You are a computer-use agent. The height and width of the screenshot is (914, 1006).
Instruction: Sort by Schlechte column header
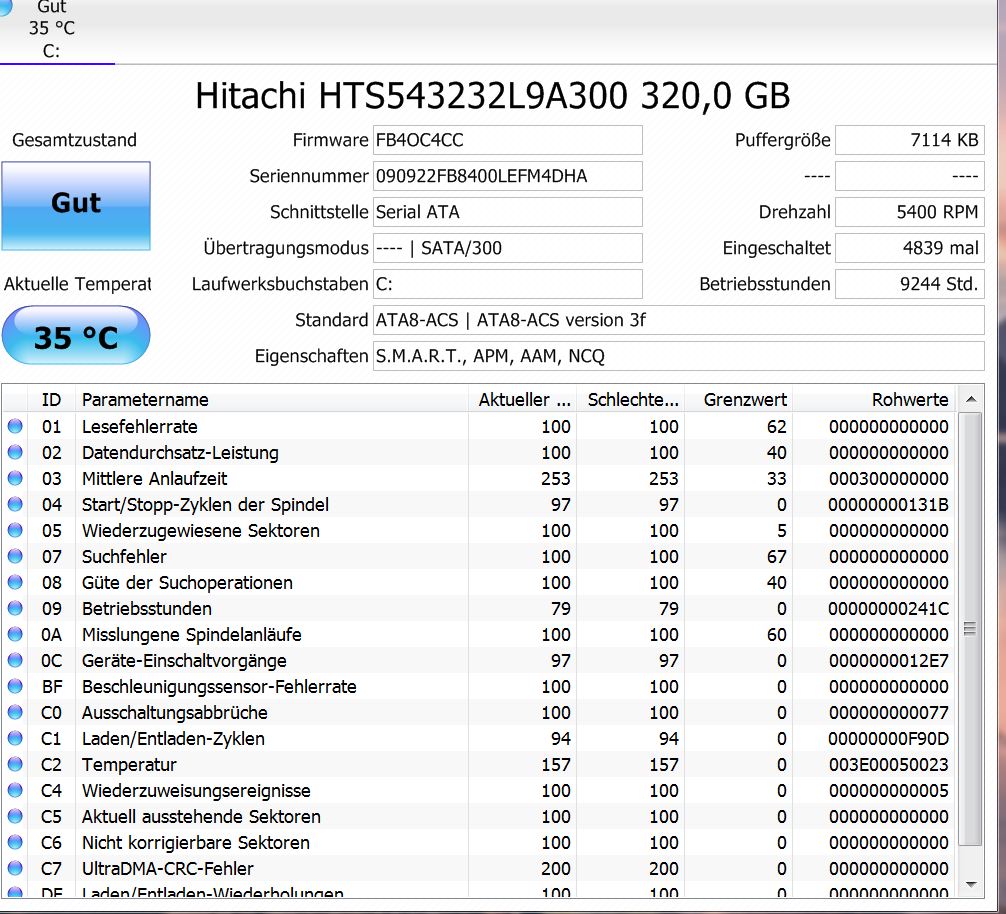point(631,400)
